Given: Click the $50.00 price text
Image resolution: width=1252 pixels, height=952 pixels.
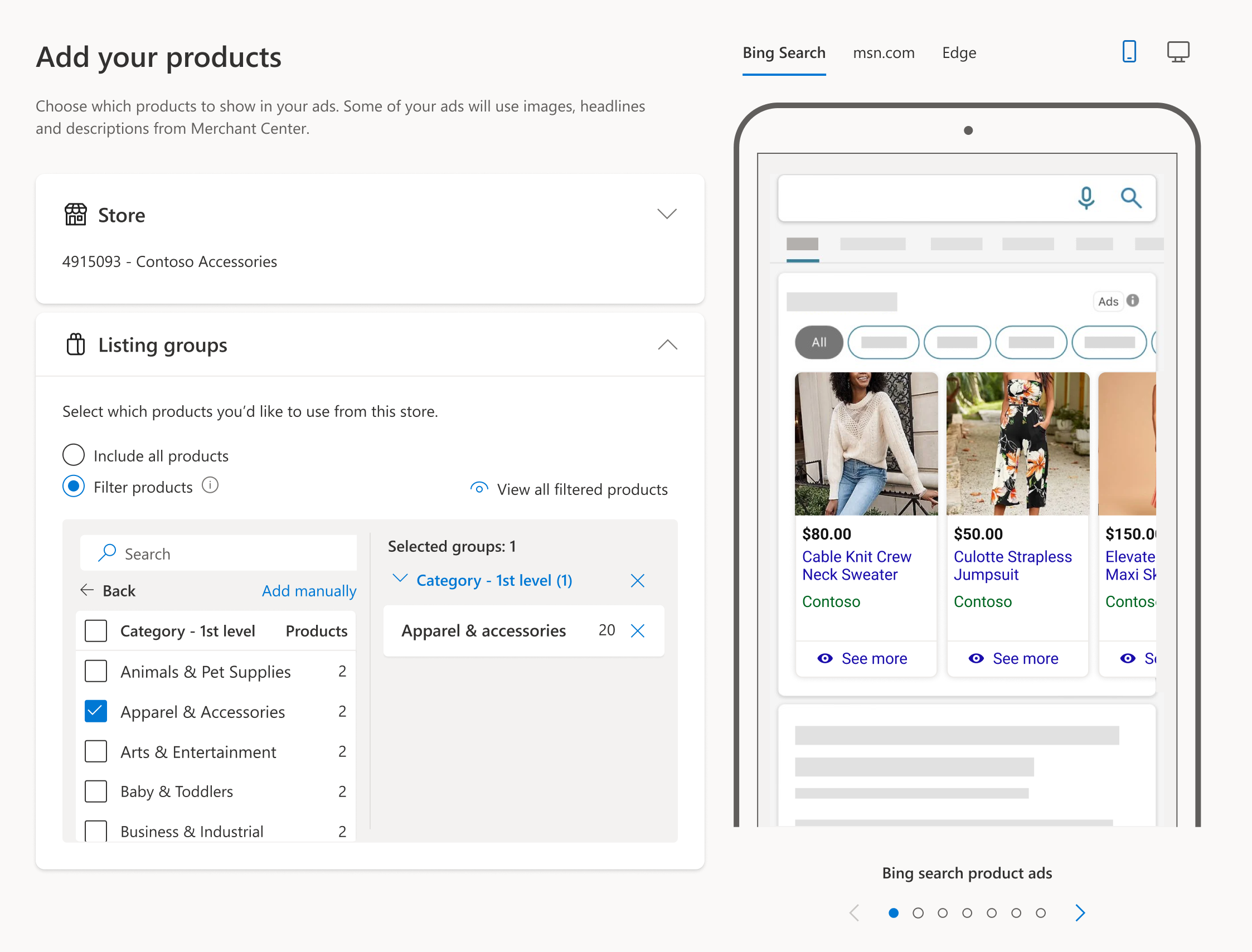Looking at the screenshot, I should click(978, 533).
